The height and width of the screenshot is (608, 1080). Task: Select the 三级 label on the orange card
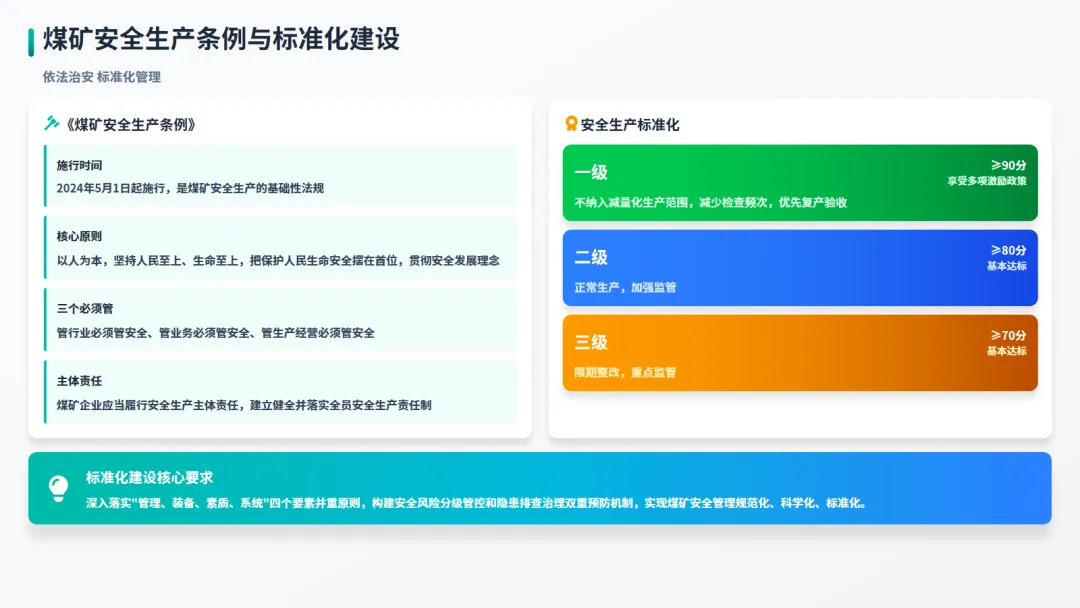pos(591,342)
